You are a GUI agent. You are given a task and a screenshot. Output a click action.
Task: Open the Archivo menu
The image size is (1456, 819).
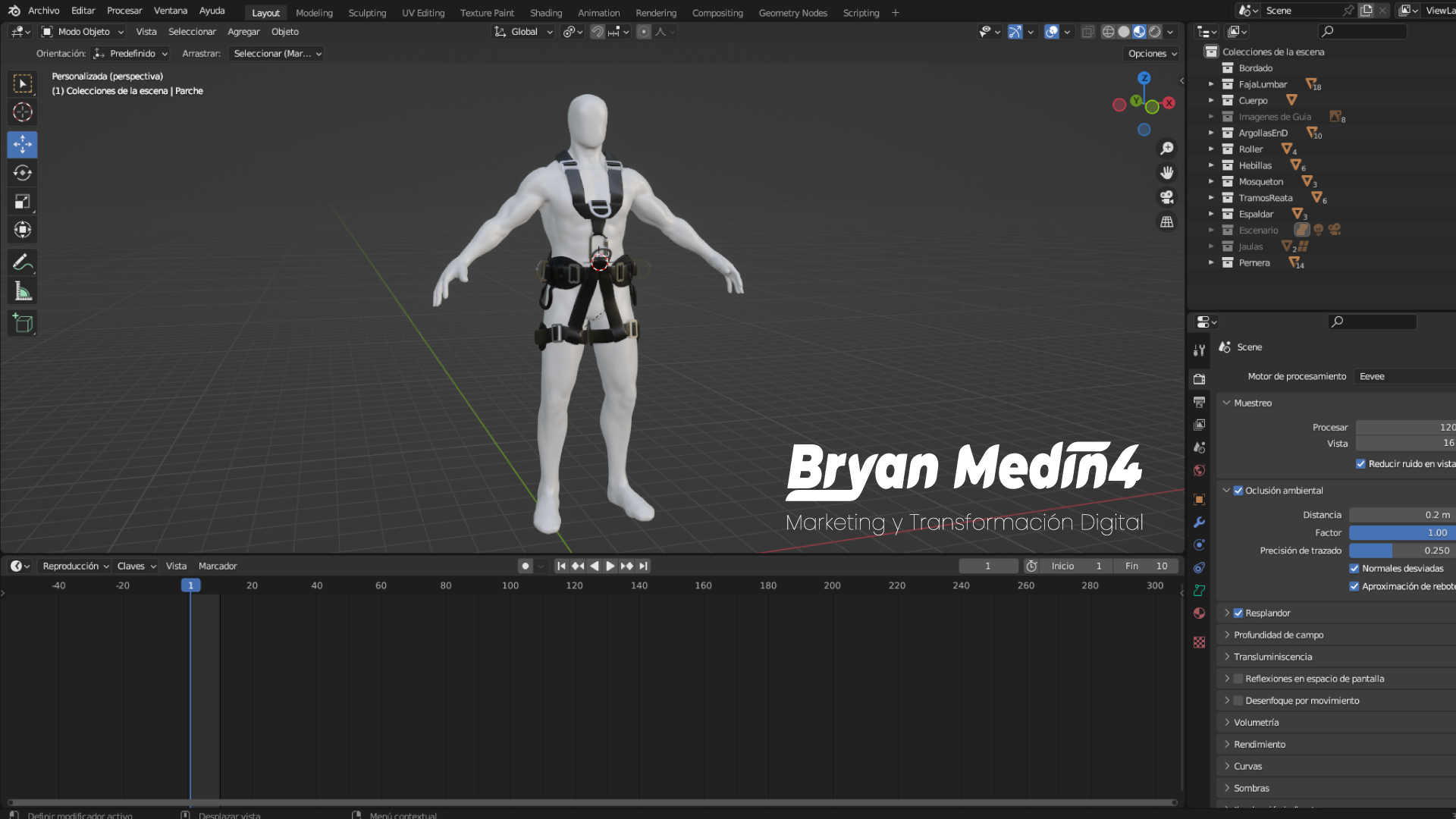tap(43, 11)
